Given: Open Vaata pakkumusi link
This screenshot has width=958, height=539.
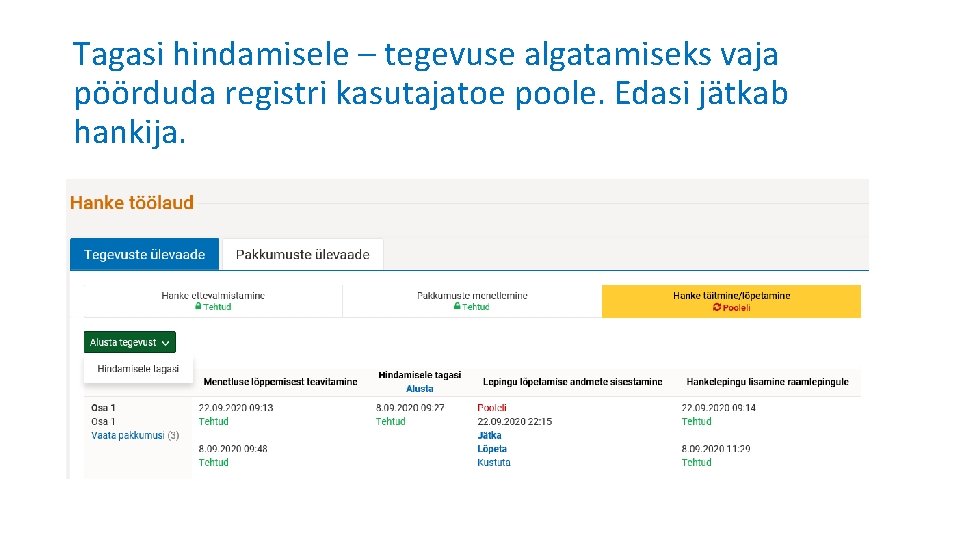Looking at the screenshot, I should (134, 435).
